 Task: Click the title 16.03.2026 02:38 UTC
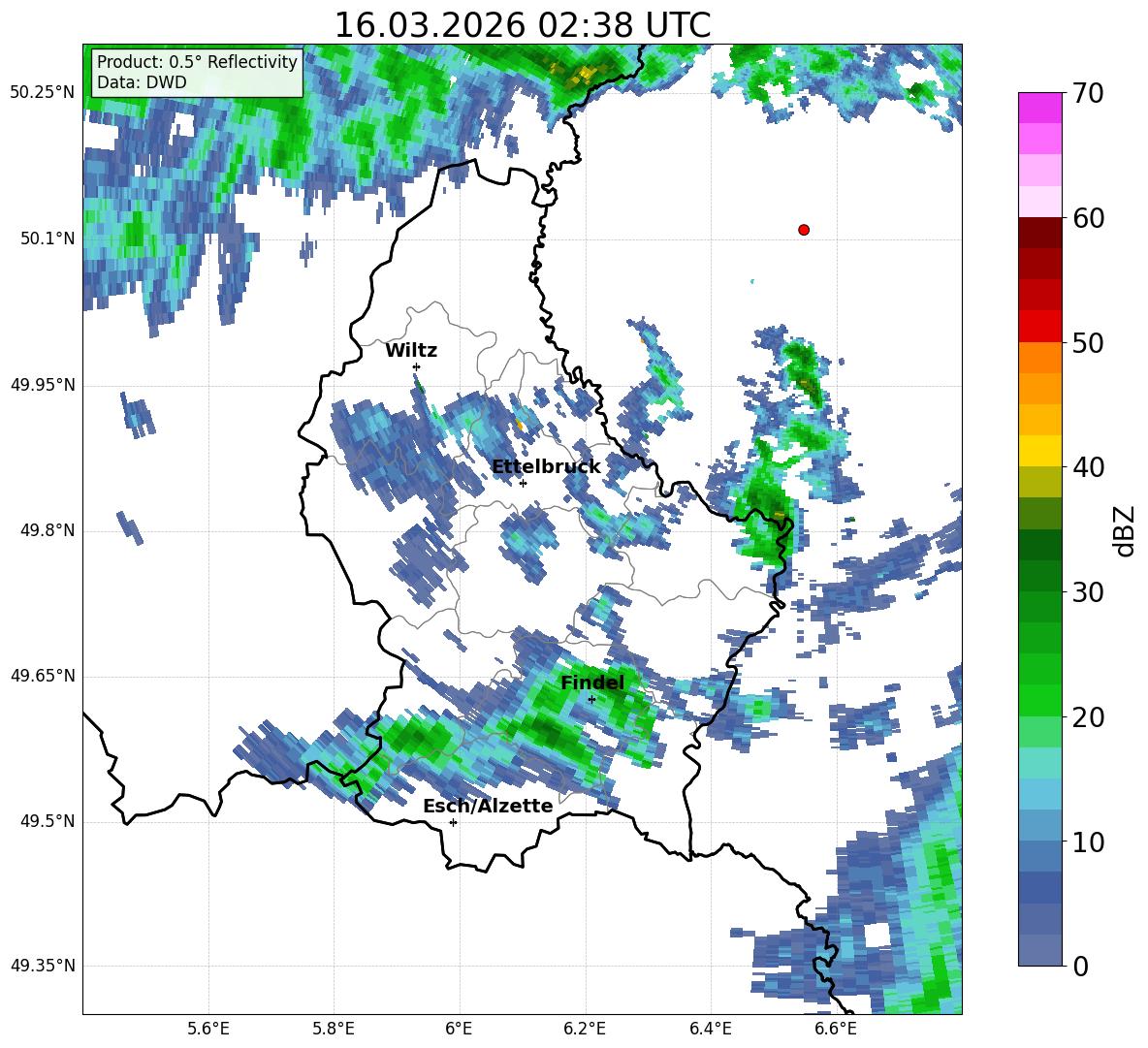tap(523, 25)
